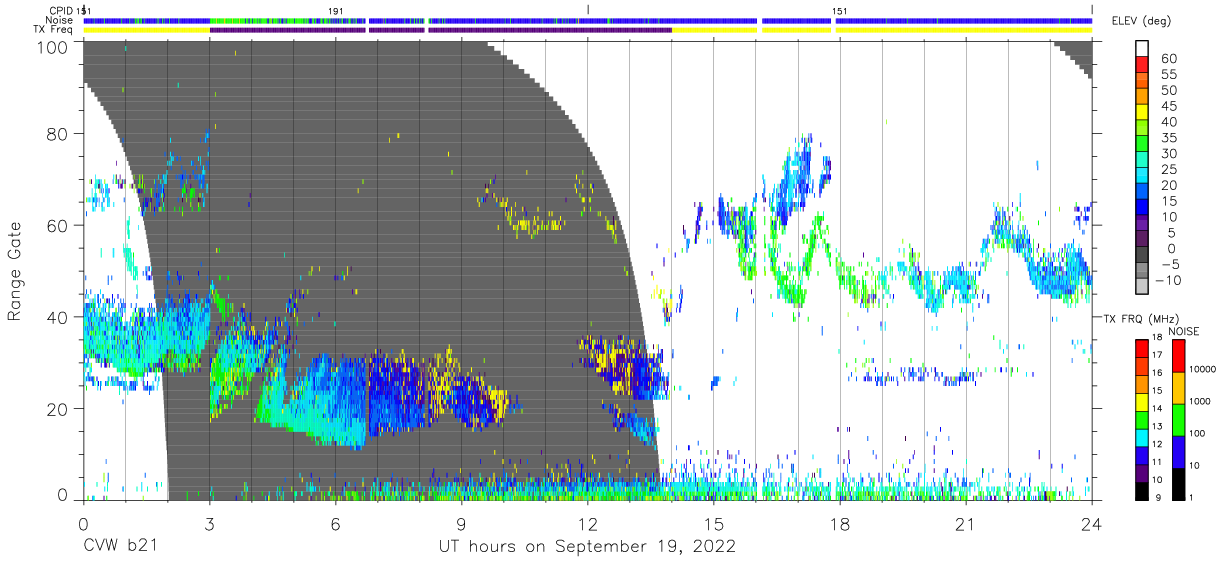Click the '12' hour label on the time axis
Image resolution: width=1228 pixels, height=567 pixels.
(x=587, y=523)
